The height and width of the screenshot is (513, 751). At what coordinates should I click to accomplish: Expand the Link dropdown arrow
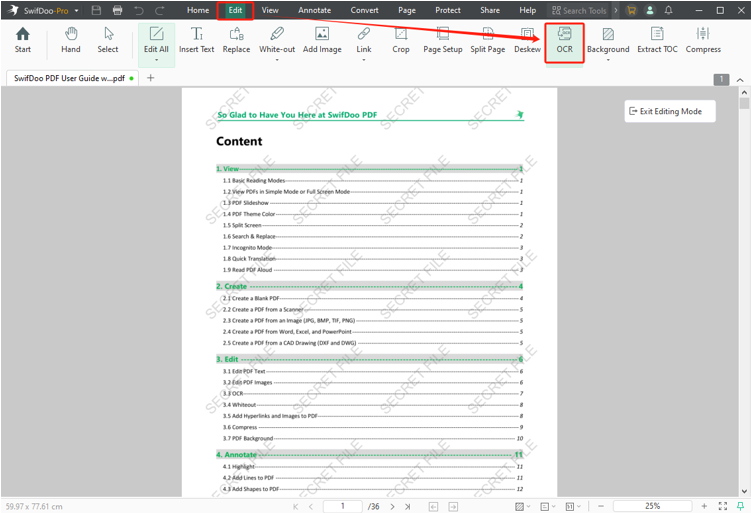point(364,60)
